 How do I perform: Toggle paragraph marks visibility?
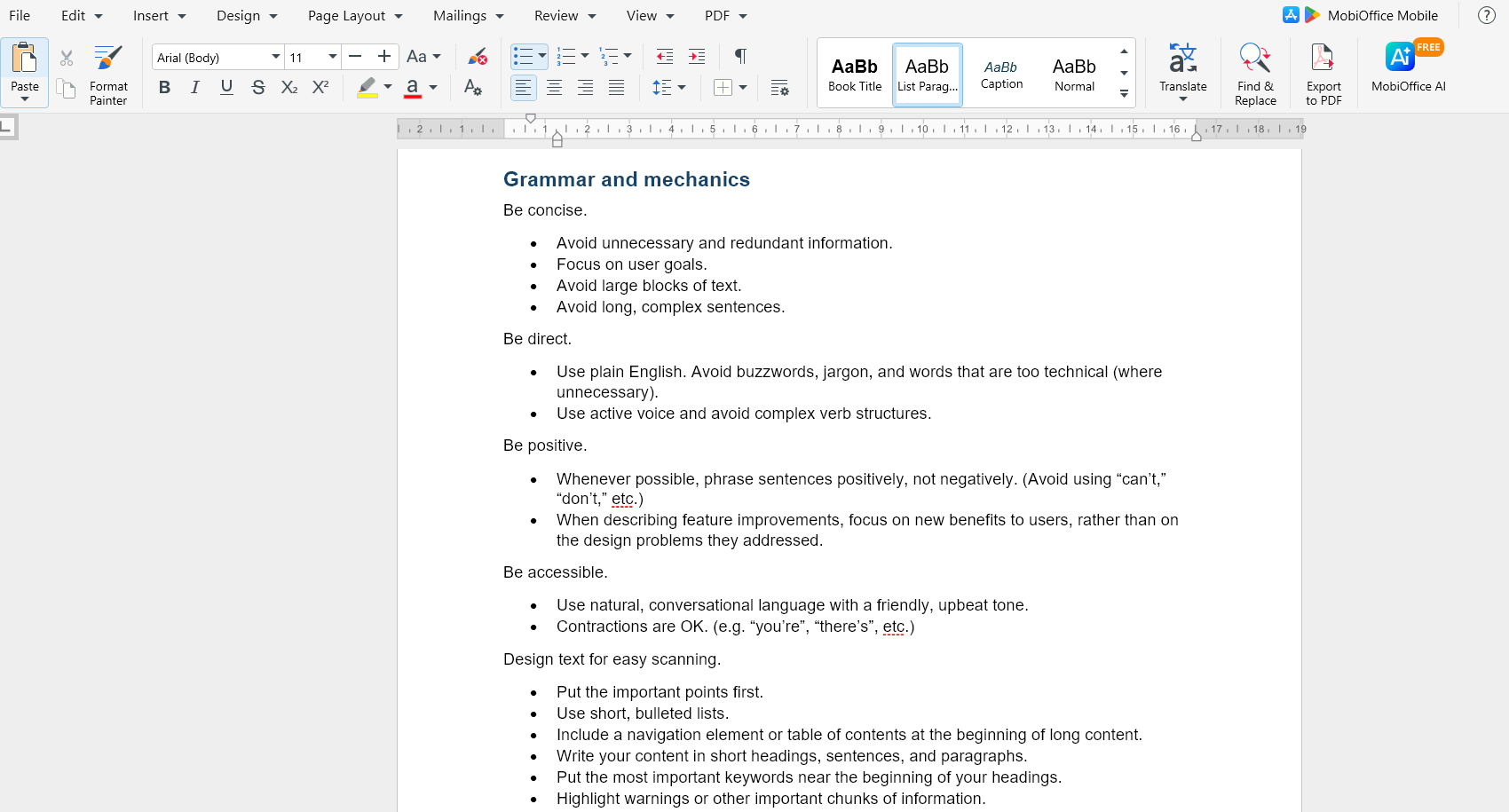pos(739,57)
